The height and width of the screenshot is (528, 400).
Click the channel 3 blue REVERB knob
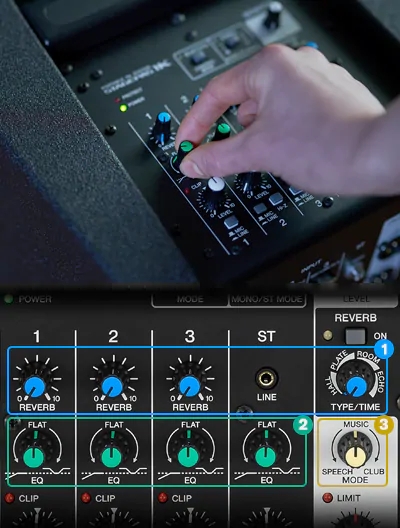(x=189, y=386)
